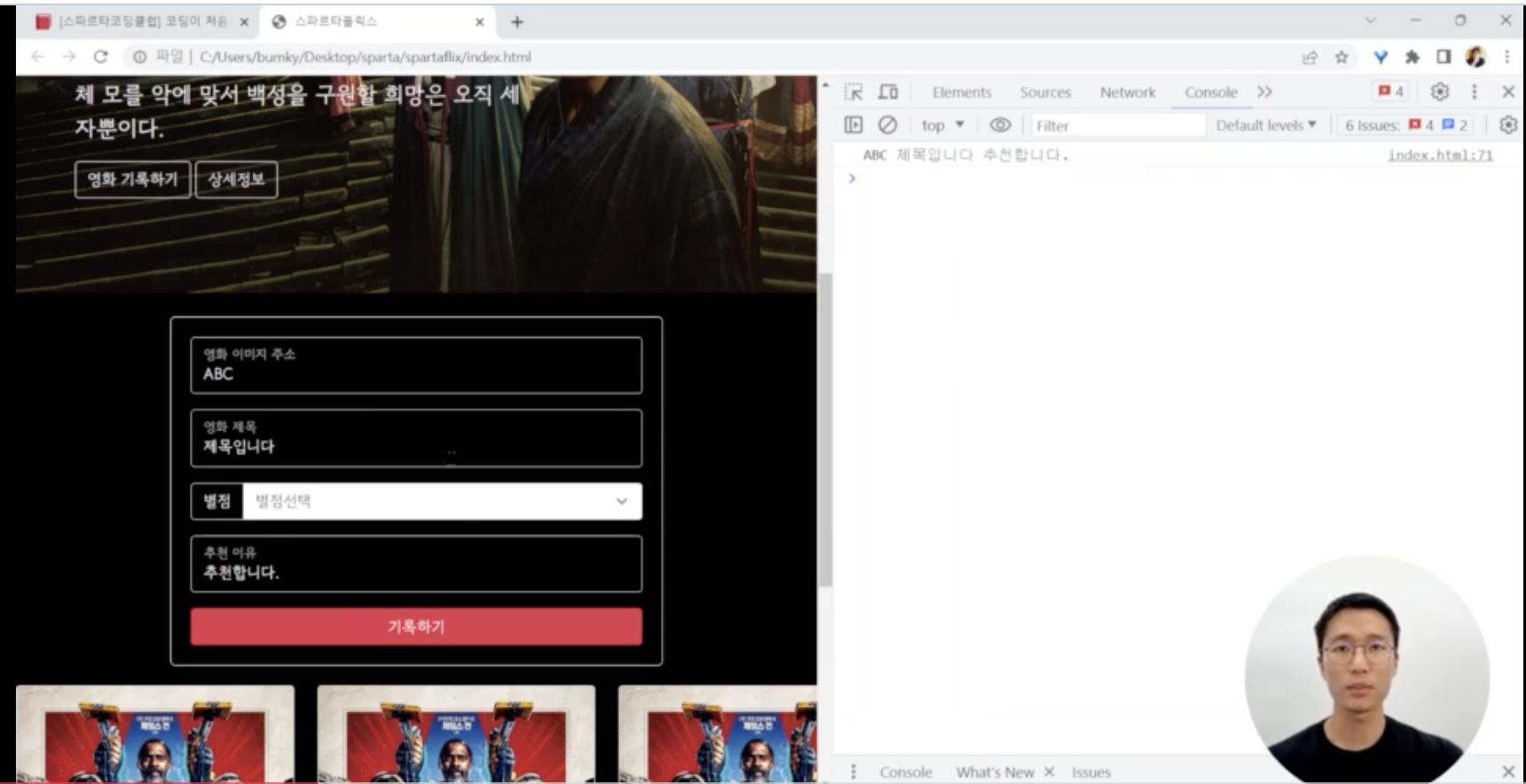1526x784 pixels.
Task: Click the browser address bar URL
Action: click(366, 57)
